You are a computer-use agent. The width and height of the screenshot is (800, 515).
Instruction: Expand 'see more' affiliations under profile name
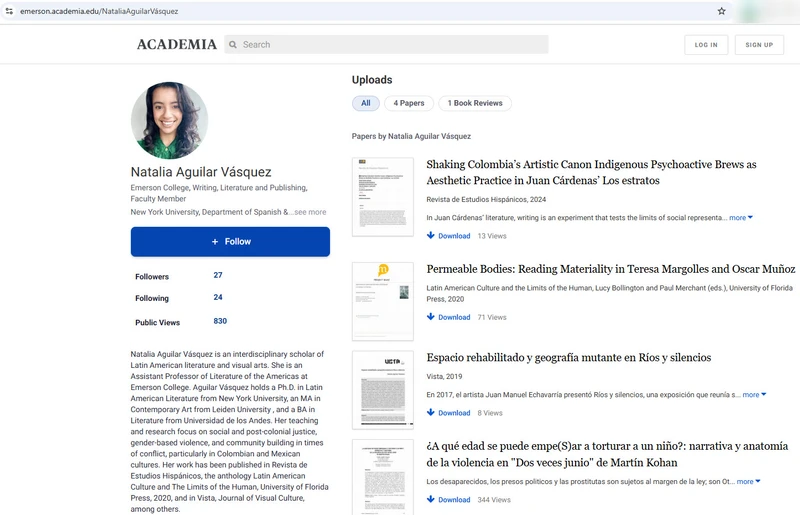(x=310, y=212)
